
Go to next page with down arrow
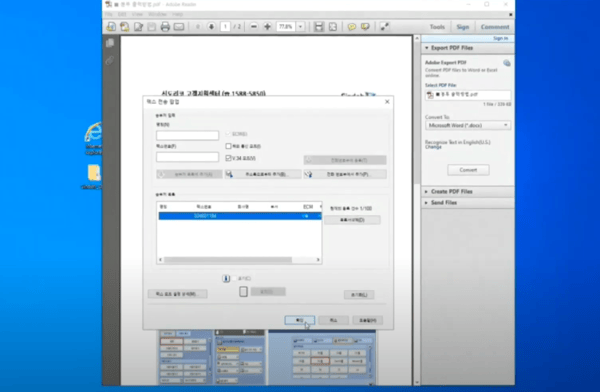coord(211,26)
